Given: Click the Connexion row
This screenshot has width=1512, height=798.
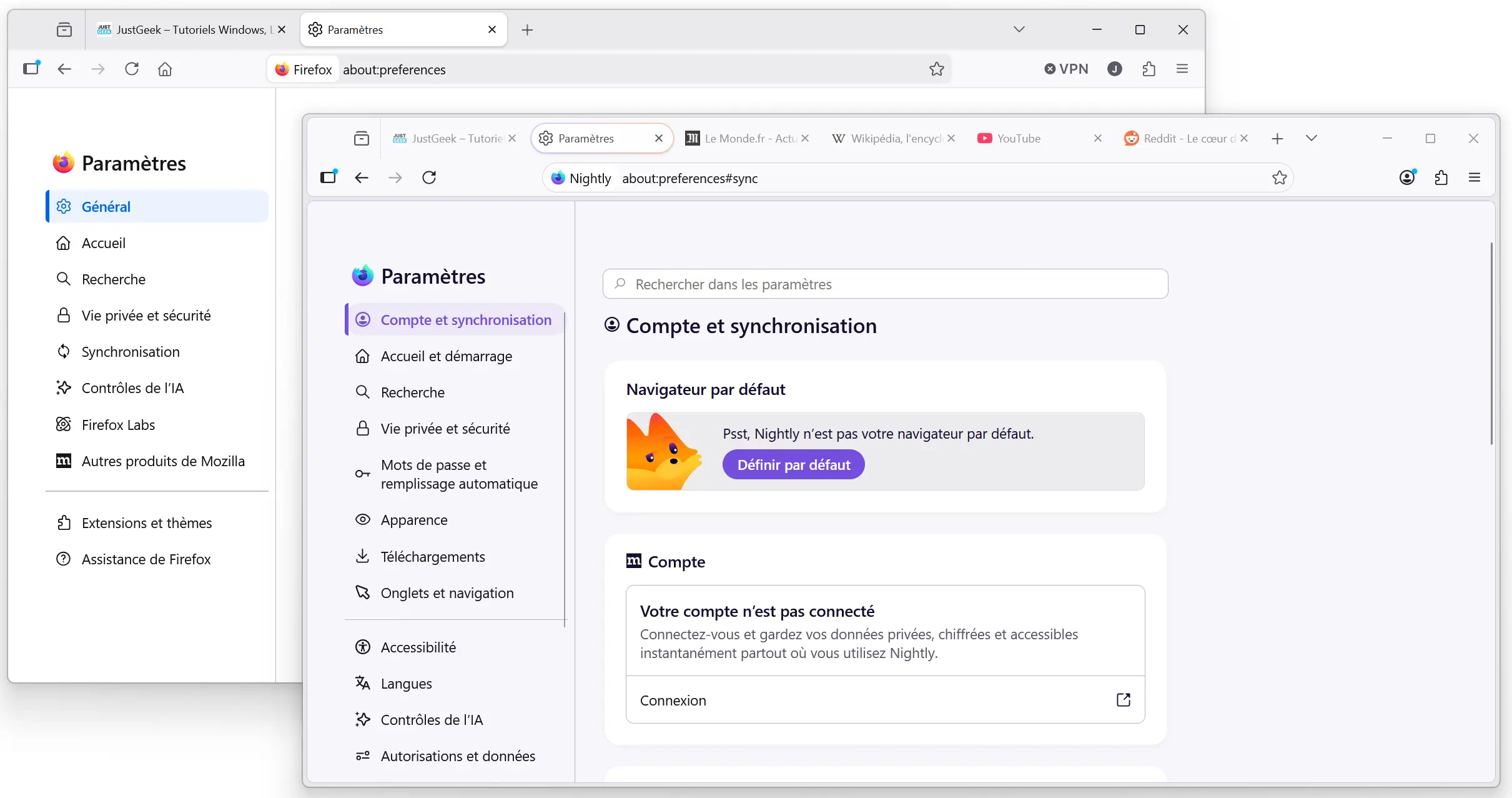Looking at the screenshot, I should tap(885, 700).
